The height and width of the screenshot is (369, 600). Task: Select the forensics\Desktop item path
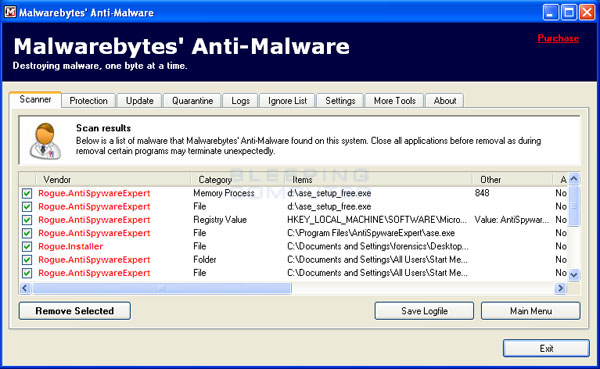(377, 247)
